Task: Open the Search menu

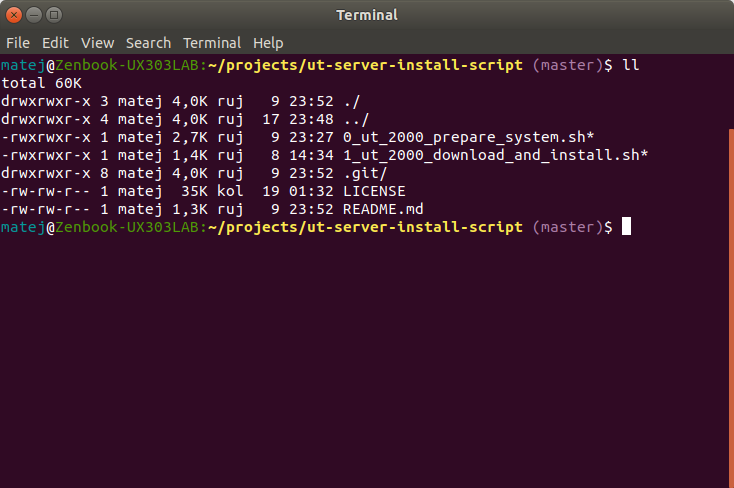Action: click(148, 43)
